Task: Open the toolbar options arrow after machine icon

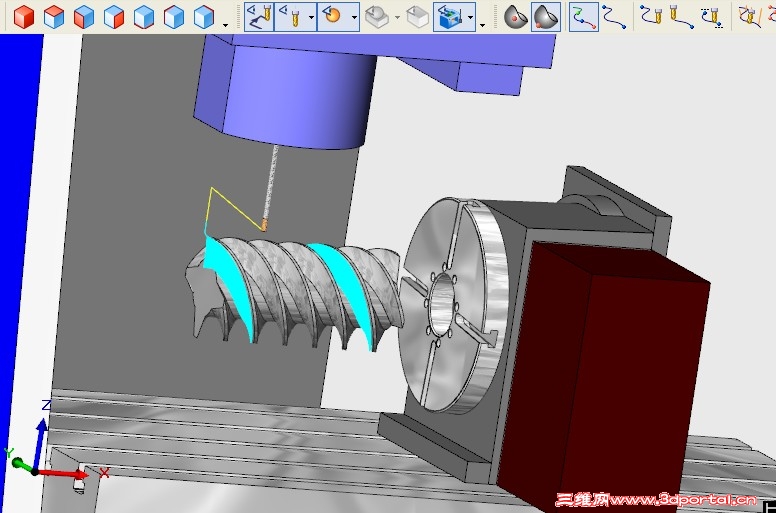Action: pyautogui.click(x=483, y=25)
